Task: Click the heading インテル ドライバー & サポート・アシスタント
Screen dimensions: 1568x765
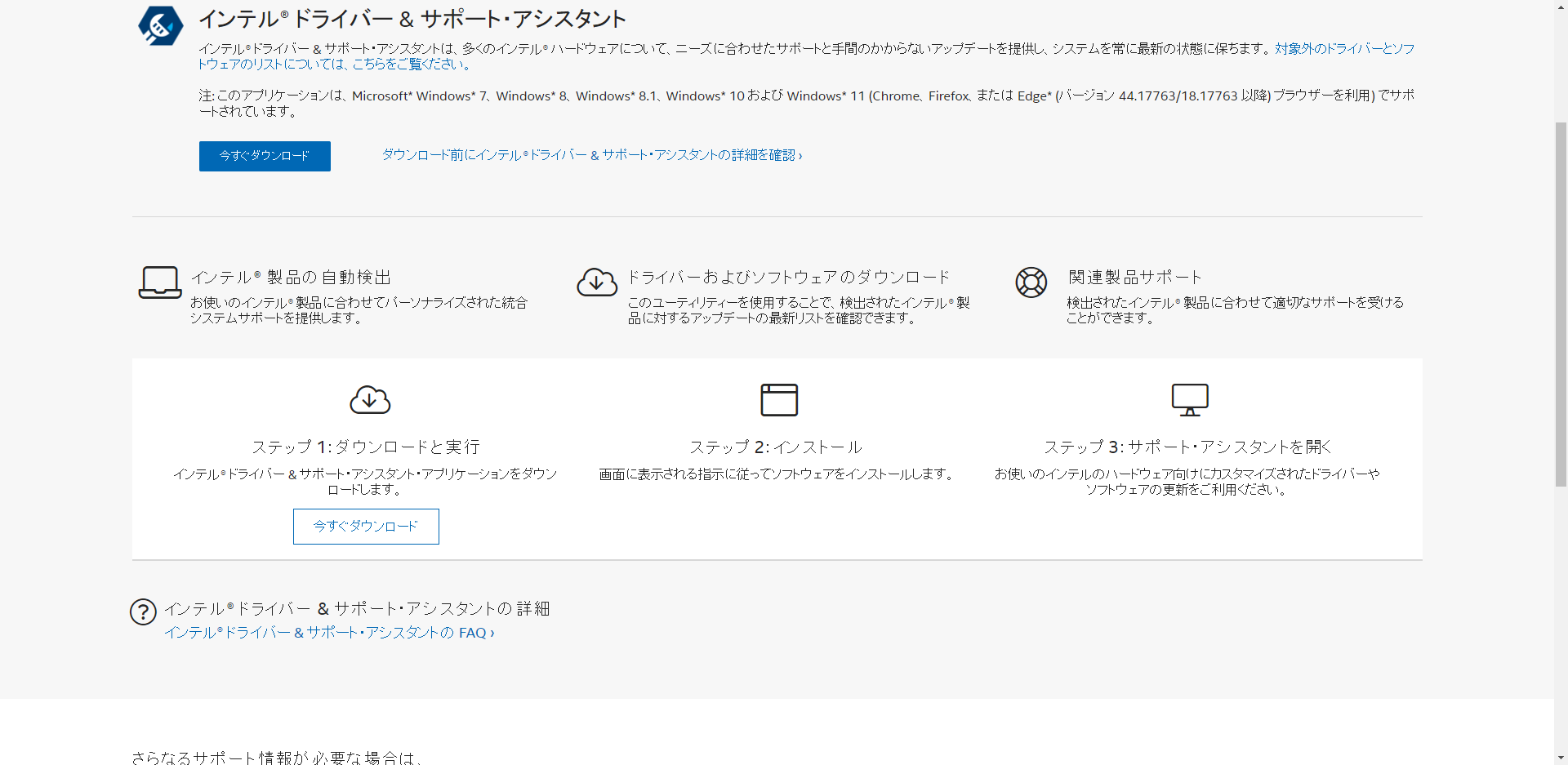Action: pos(412,19)
